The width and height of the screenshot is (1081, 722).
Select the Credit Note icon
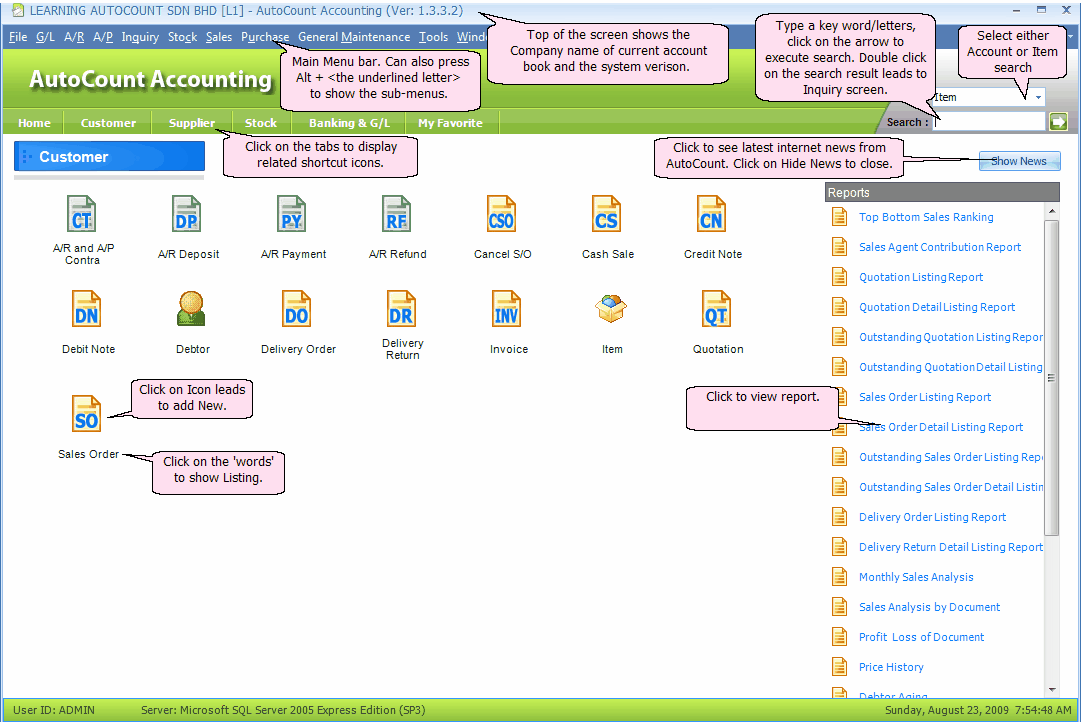[x=712, y=214]
